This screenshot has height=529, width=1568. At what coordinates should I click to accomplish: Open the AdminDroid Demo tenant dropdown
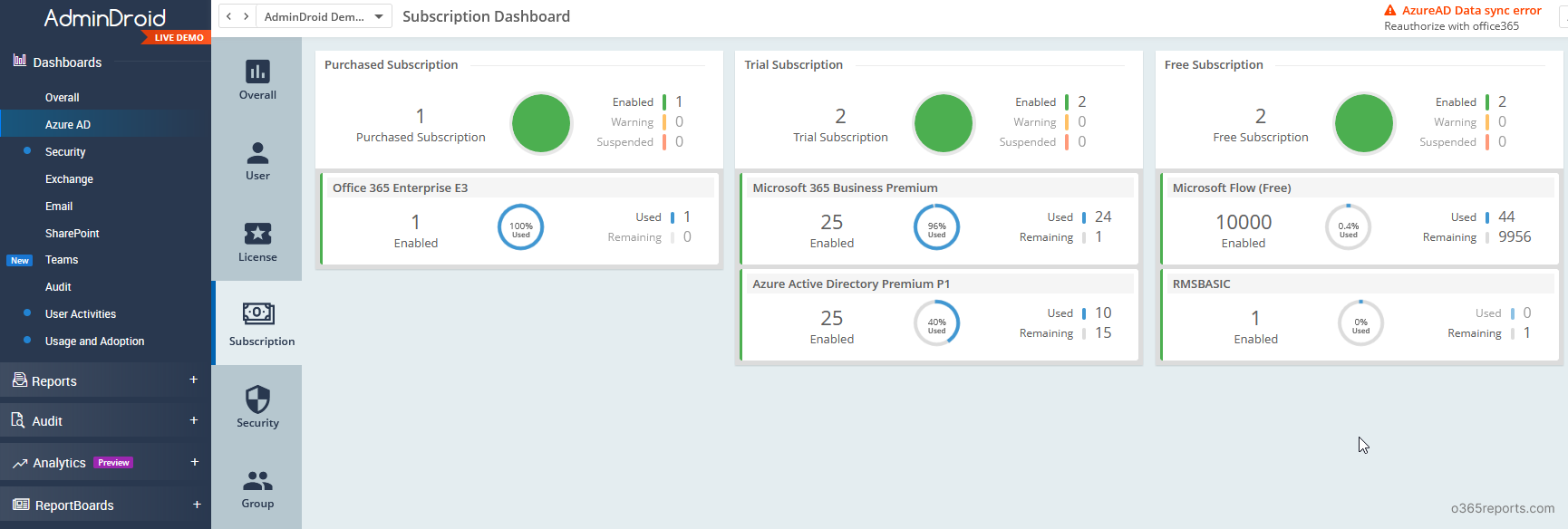[x=324, y=16]
